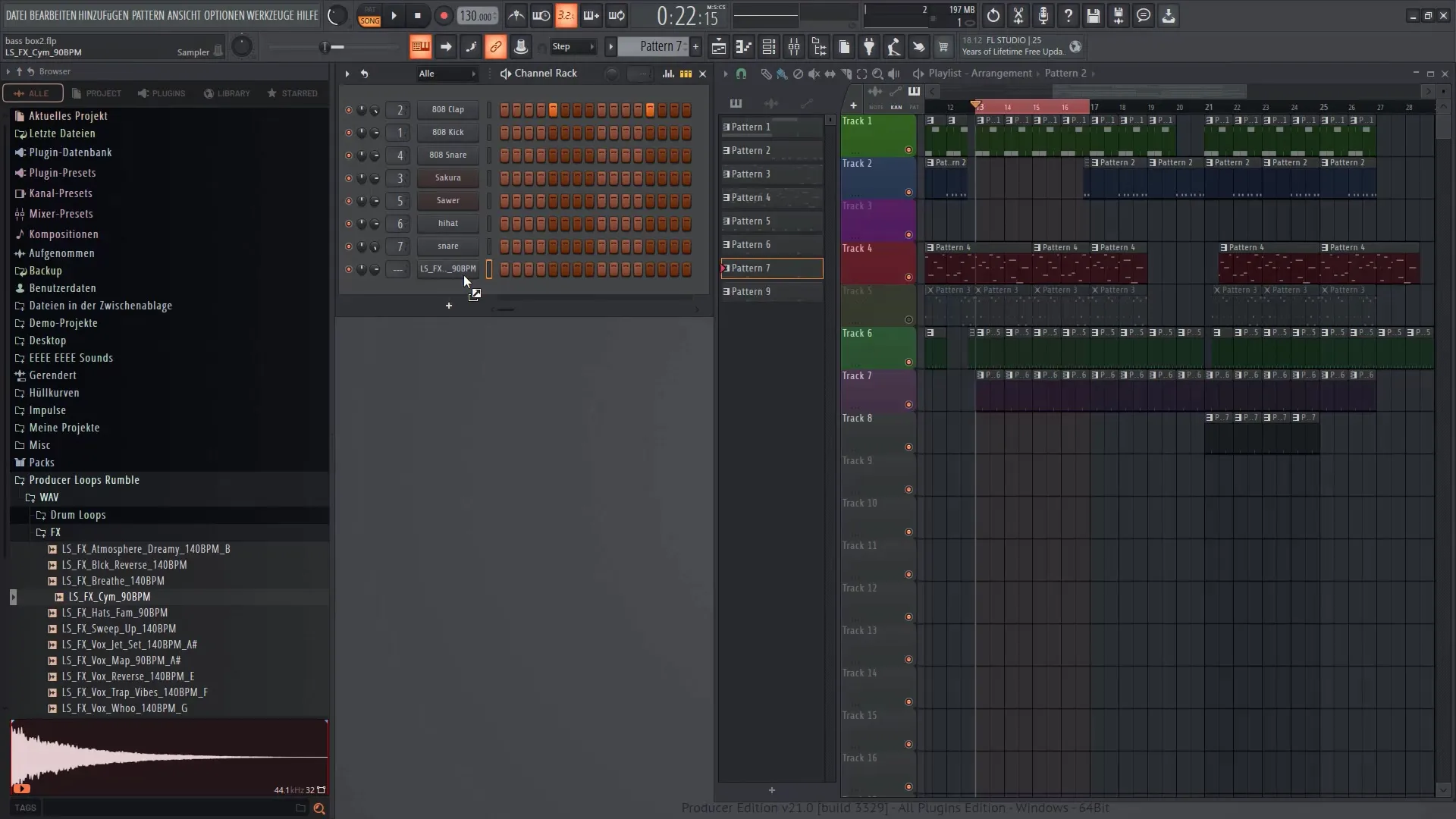
Task: Toggle the Playlist snap magnet icon
Action: [741, 74]
